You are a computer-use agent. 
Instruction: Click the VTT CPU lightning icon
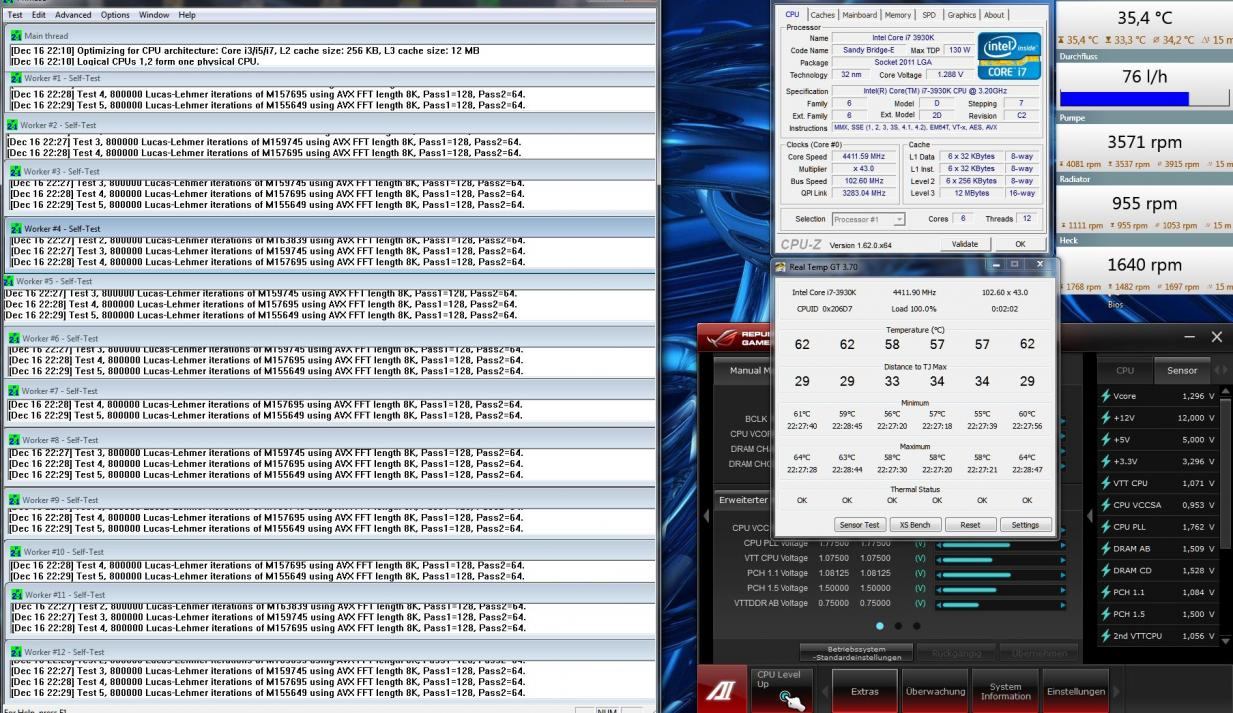[x=1106, y=483]
